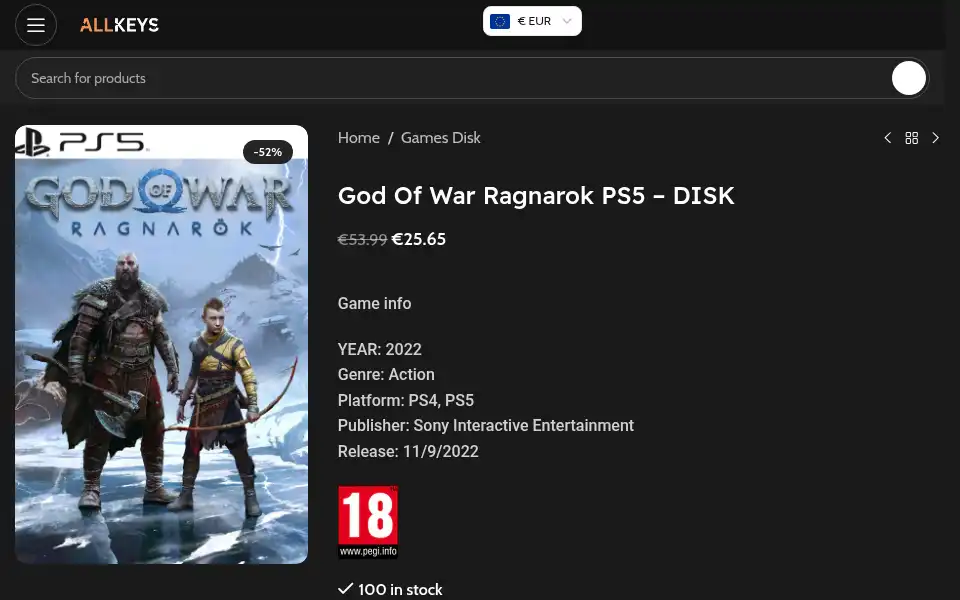Click the Release: 11/9/2022 line
Image resolution: width=960 pixels, height=600 pixels.
[408, 451]
